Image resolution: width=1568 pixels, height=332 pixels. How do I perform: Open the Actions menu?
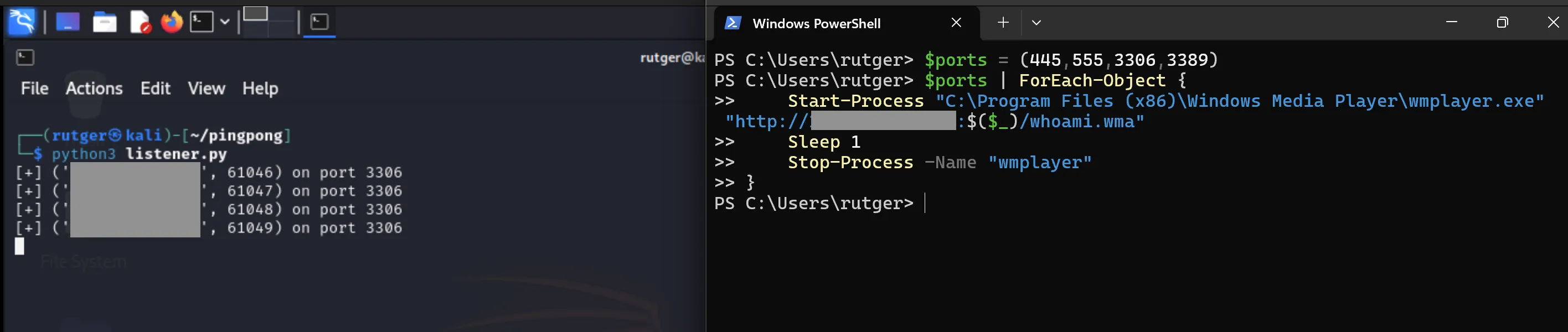pyautogui.click(x=94, y=89)
